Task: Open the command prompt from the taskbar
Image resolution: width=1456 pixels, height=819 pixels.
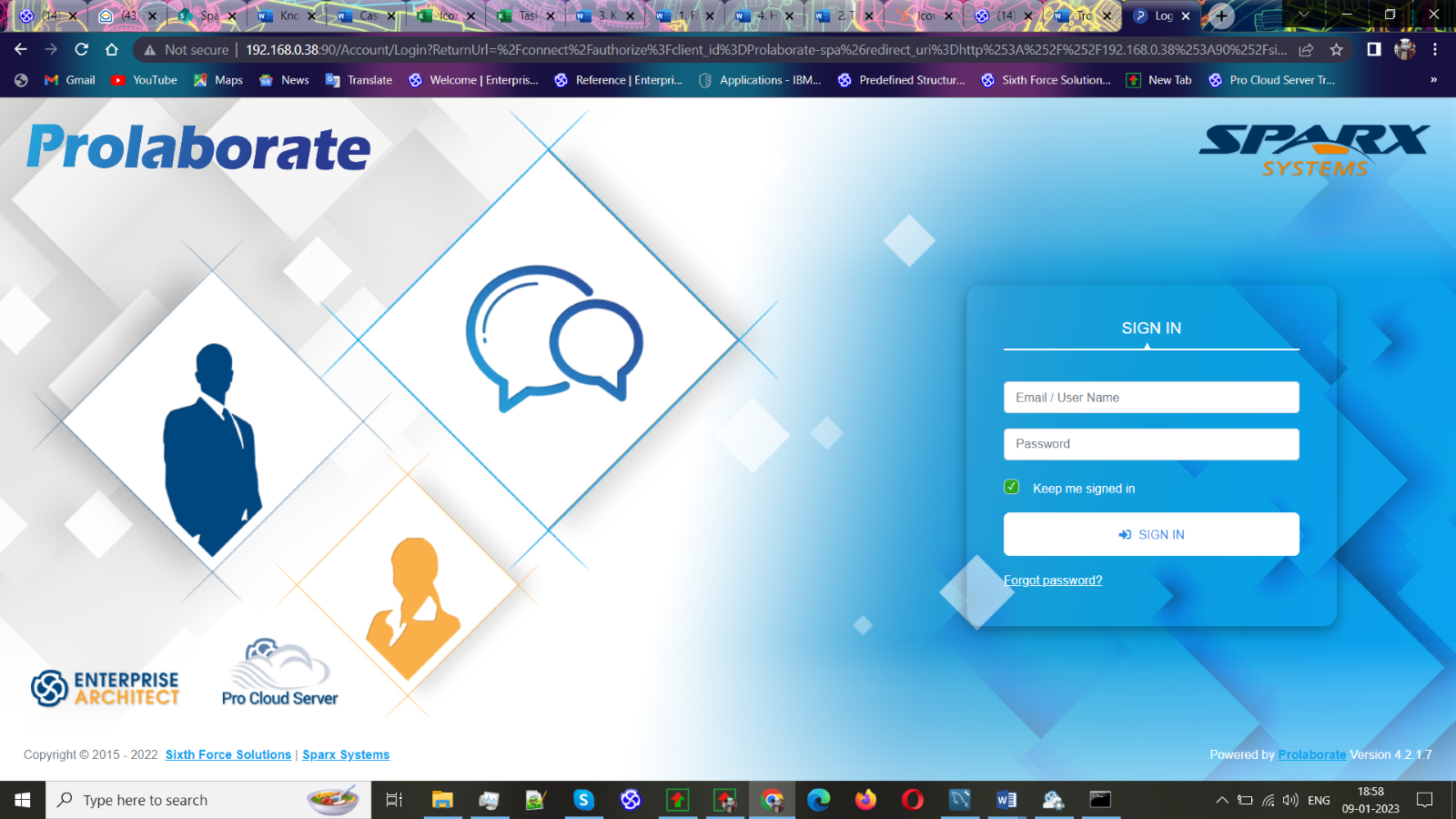Action: coord(1100,800)
